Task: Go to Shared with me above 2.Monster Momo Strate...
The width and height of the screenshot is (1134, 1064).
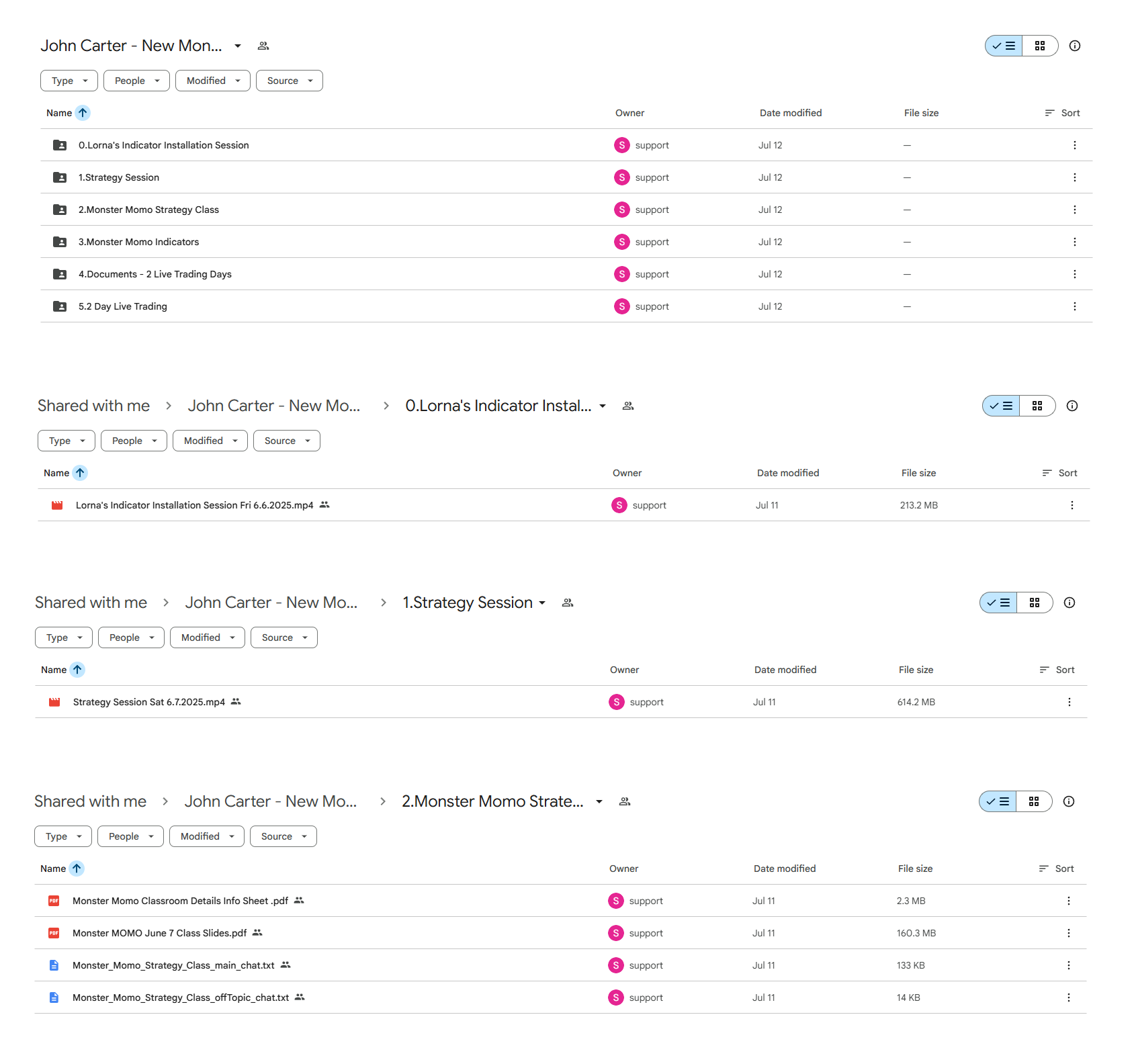Action: click(90, 801)
